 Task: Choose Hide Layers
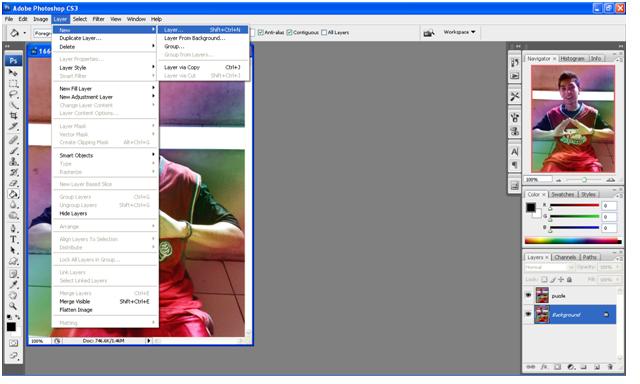[105, 213]
